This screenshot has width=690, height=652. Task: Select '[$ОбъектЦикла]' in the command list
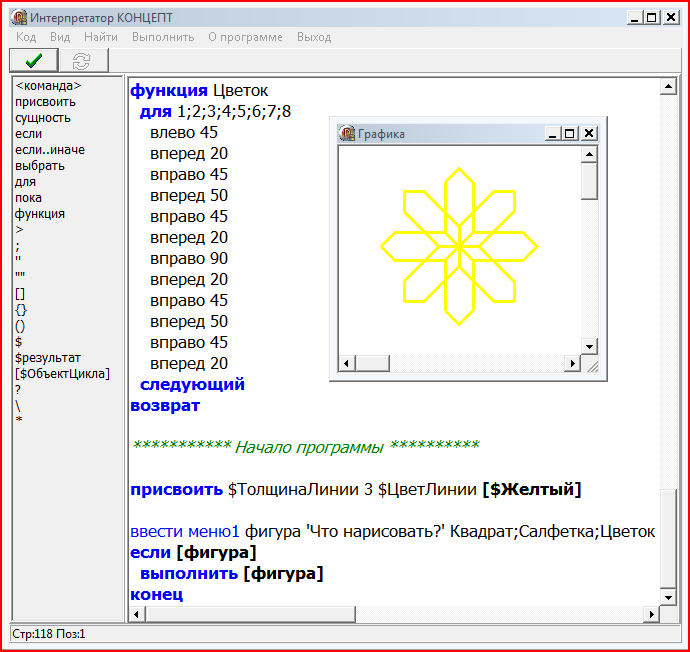pos(62,374)
